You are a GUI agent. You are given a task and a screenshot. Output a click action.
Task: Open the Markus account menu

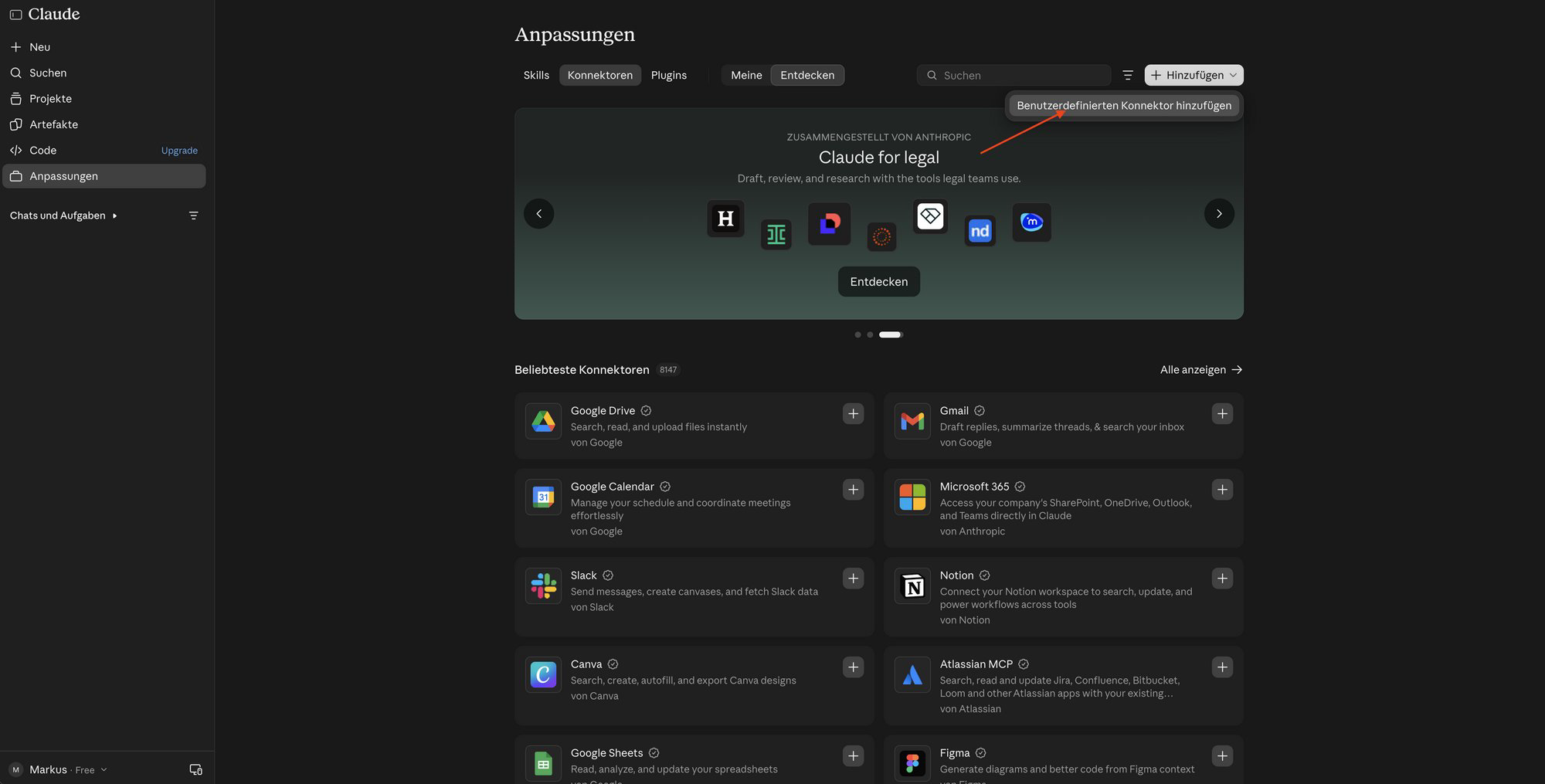59,769
